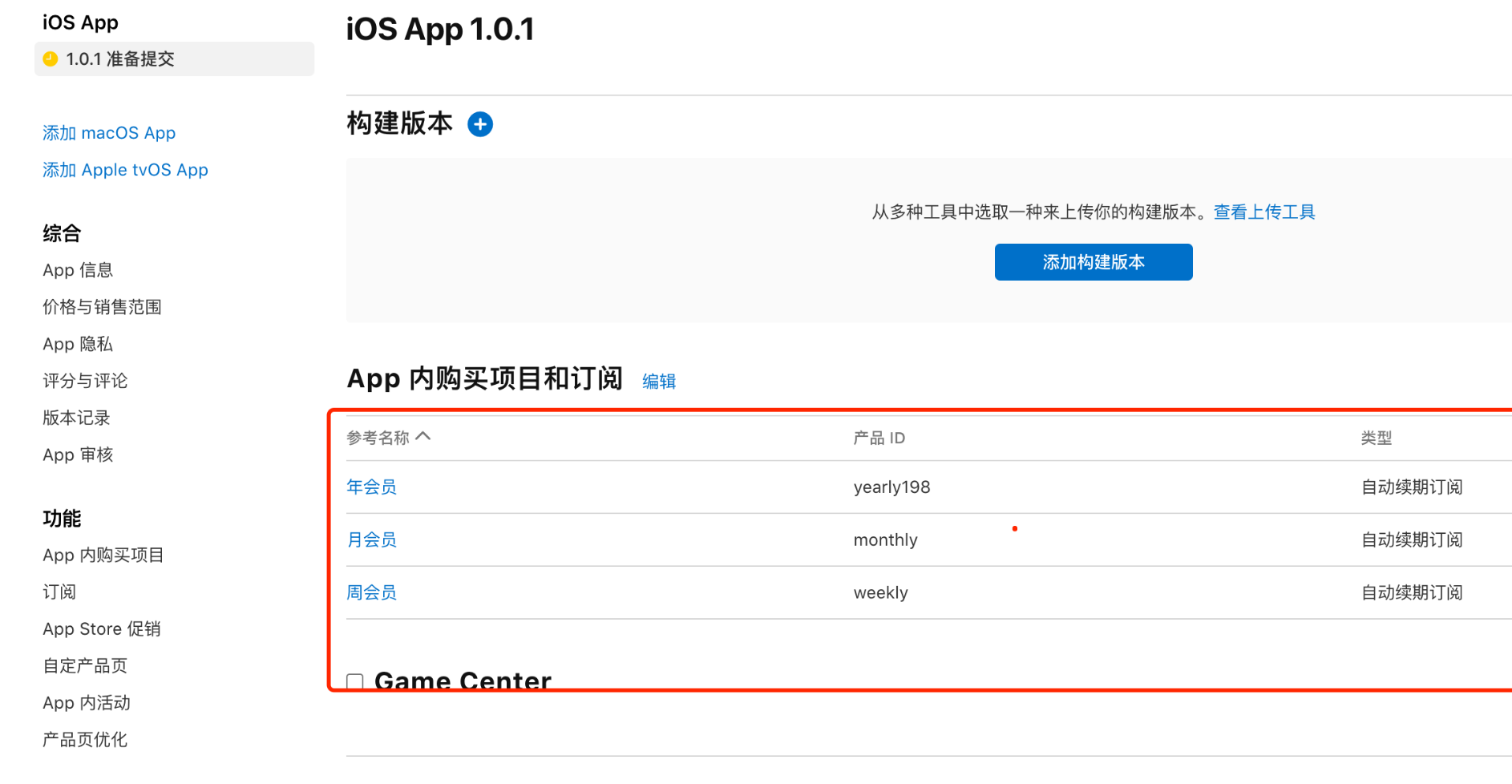This screenshot has height=784, width=1512.
Task: Click the yellow status clock icon beside 1.0.1
Action: [51, 59]
